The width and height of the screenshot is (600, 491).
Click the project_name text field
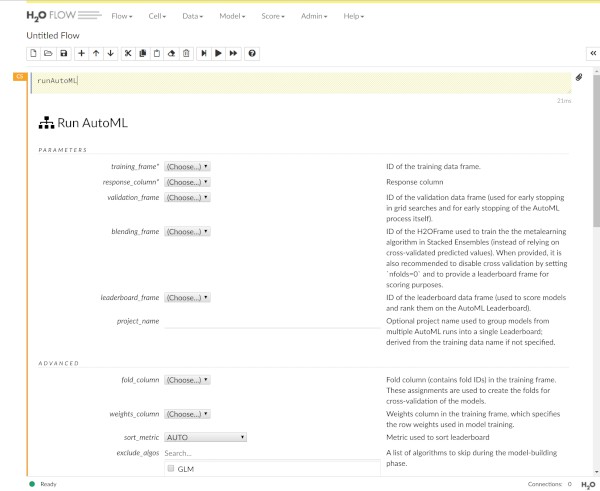click(x=272, y=321)
